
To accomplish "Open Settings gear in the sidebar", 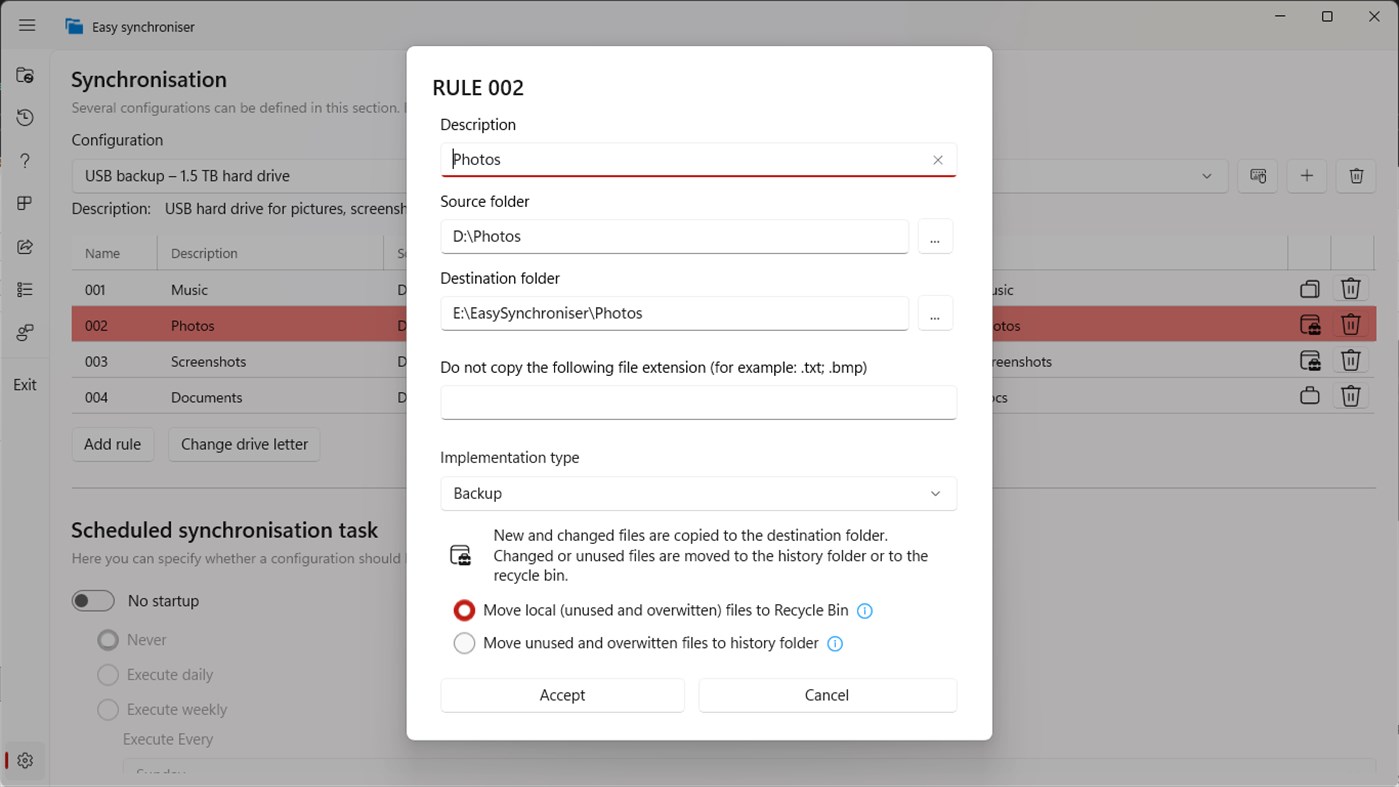I will 25,761.
